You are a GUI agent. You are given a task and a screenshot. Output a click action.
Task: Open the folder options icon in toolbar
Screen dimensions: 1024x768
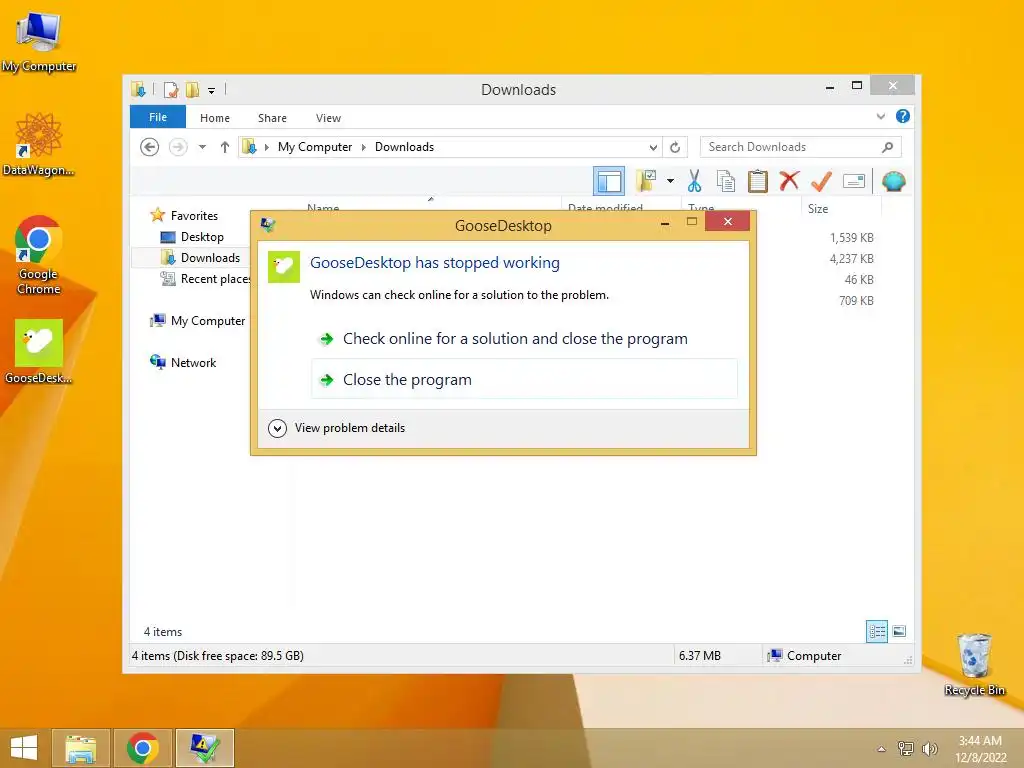tap(647, 181)
